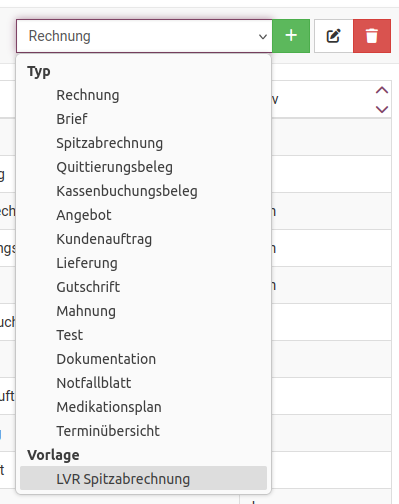Collapse the Rechnung dropdown via its arrow
399x504 pixels.
click(263, 36)
